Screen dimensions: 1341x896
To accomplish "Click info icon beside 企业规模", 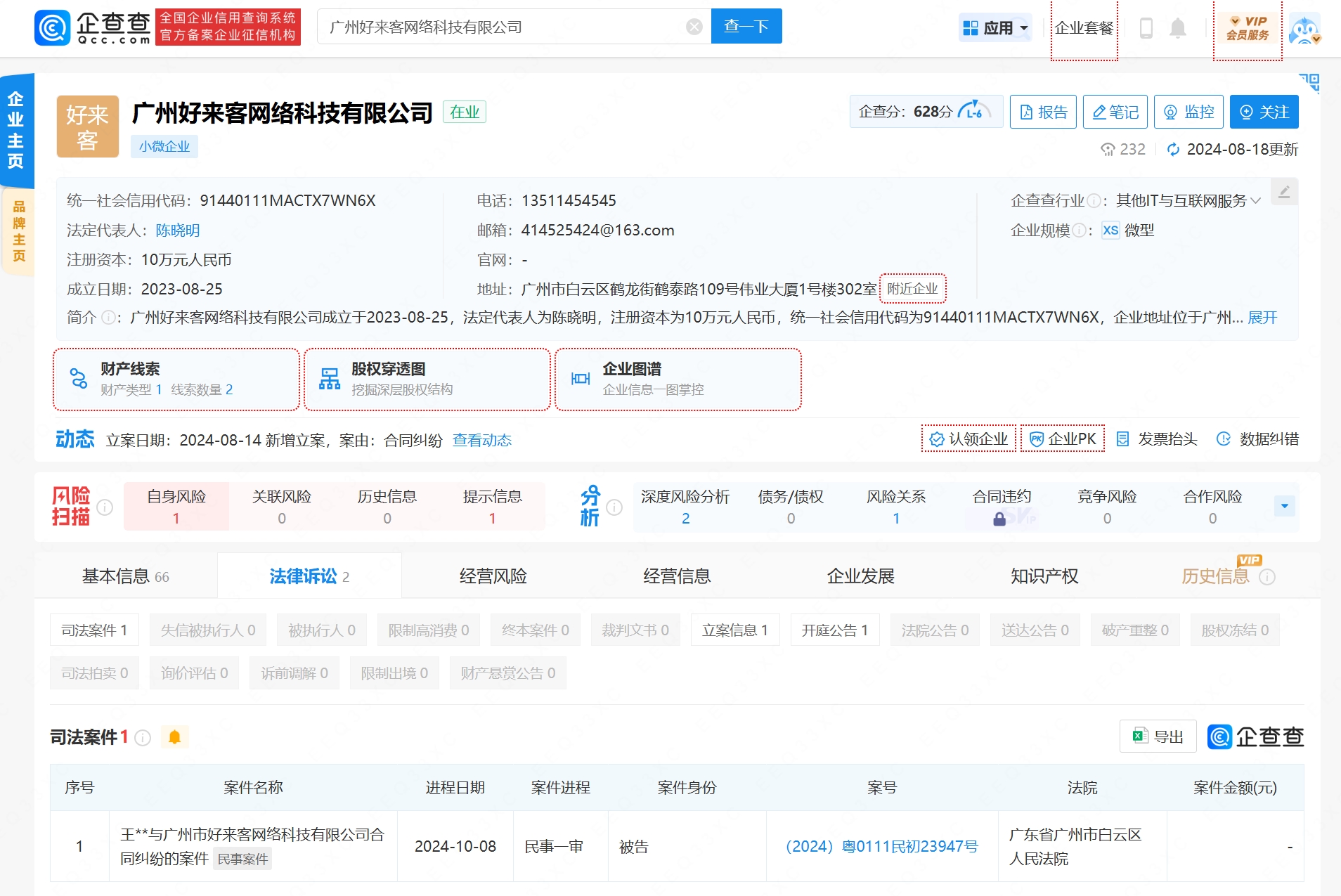I will pyautogui.click(x=1079, y=231).
